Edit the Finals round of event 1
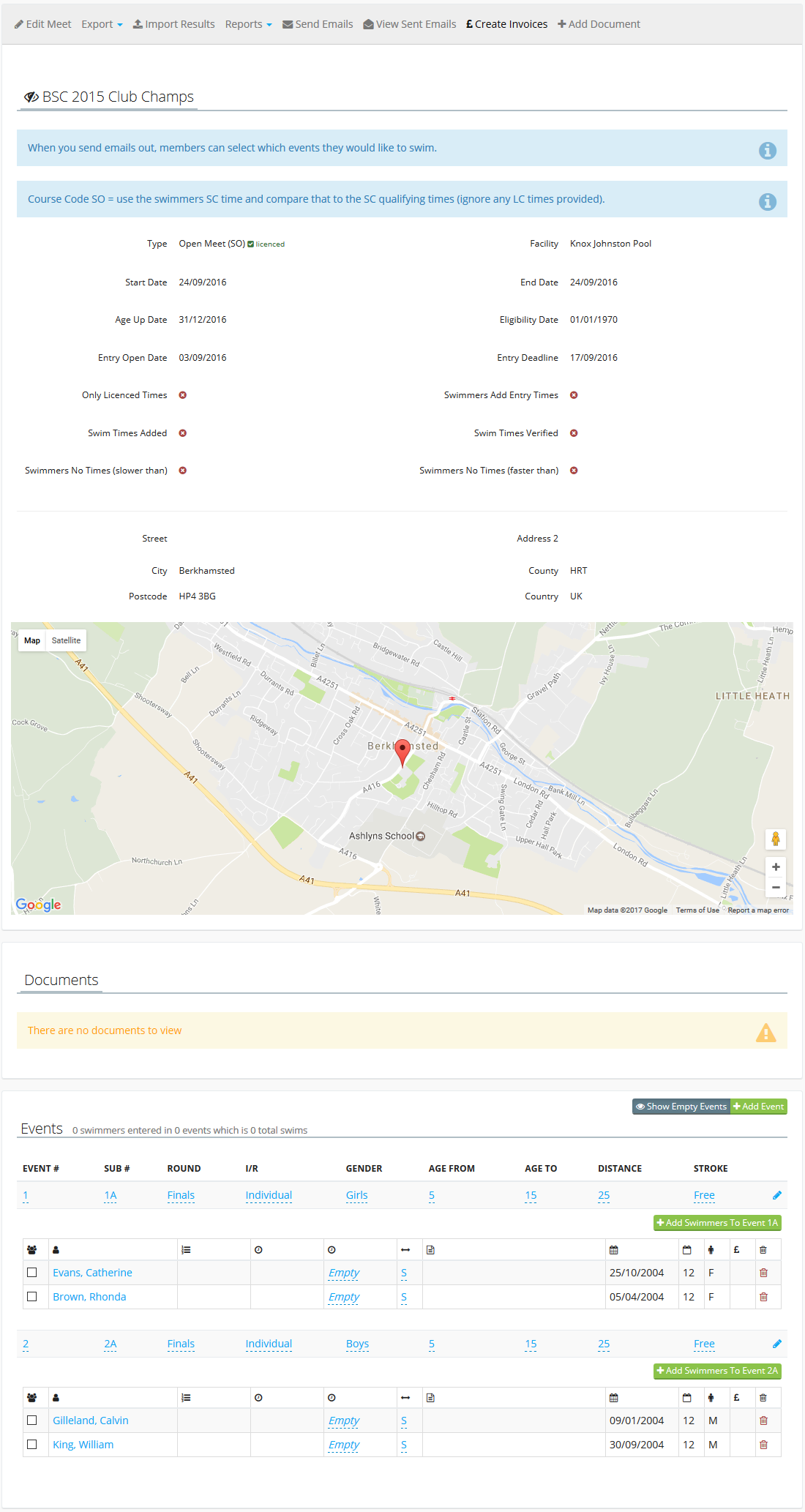 (x=181, y=1195)
